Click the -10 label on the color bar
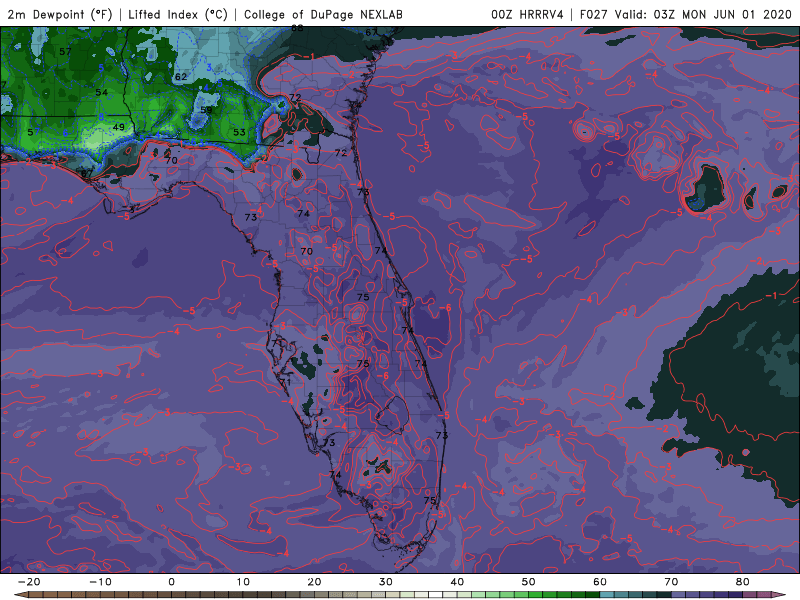The image size is (800, 600). click(x=100, y=582)
